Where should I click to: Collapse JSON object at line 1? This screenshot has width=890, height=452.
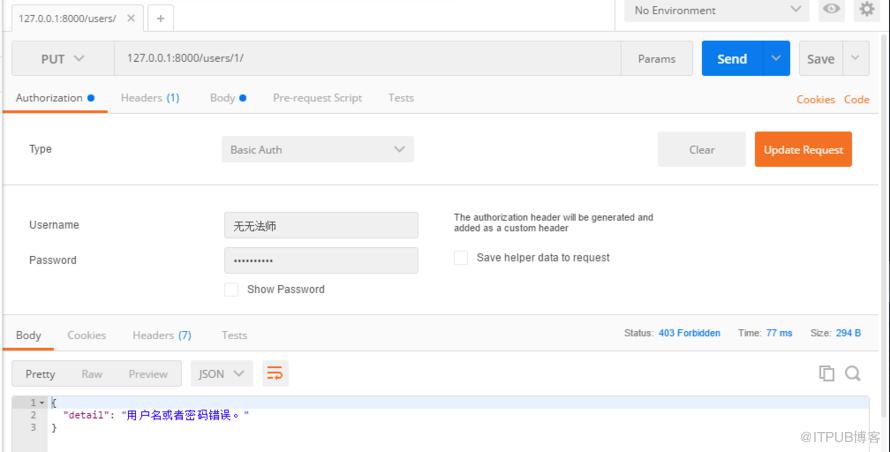click(x=42, y=403)
